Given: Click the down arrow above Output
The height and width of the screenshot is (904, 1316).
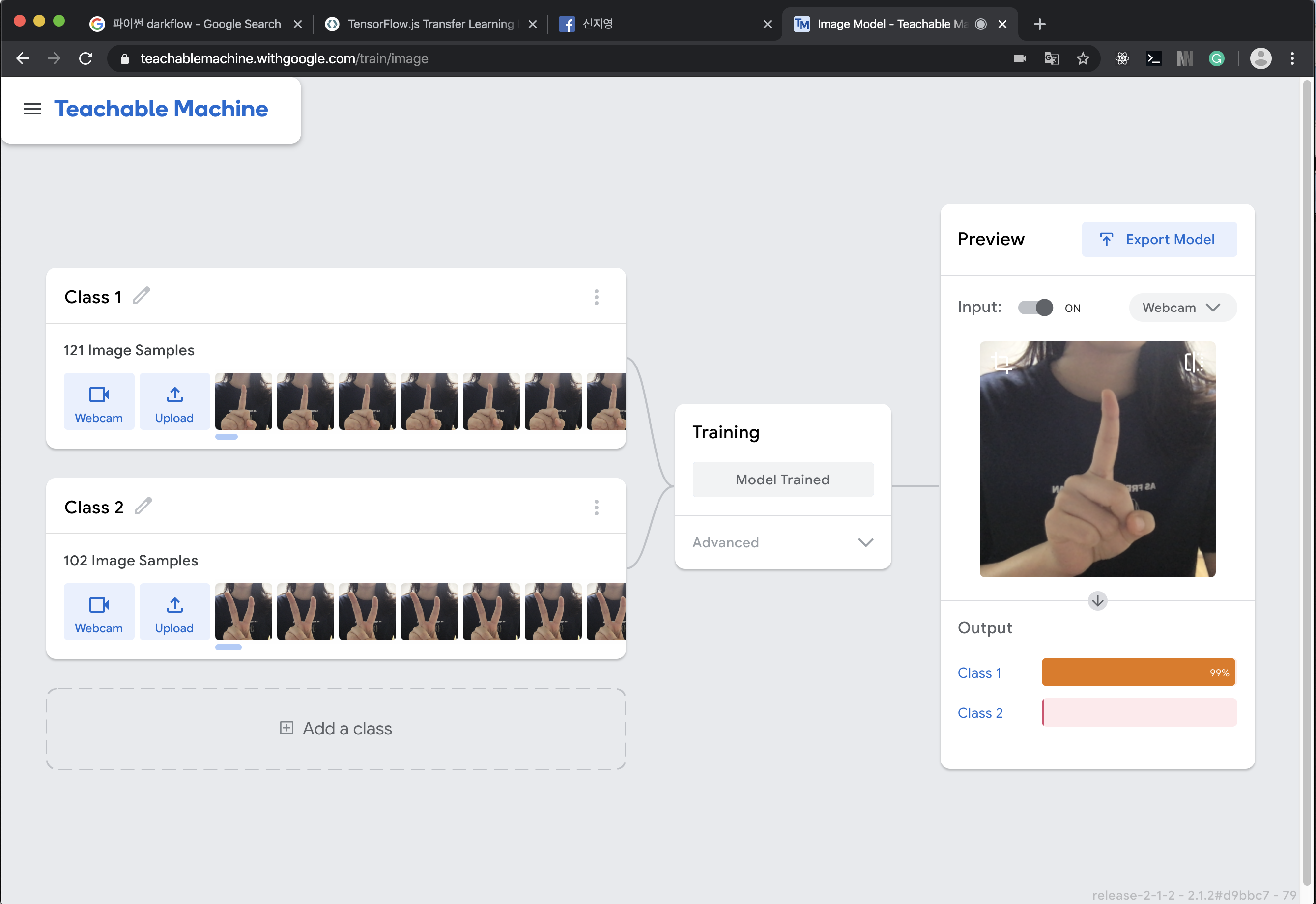Looking at the screenshot, I should tap(1097, 600).
